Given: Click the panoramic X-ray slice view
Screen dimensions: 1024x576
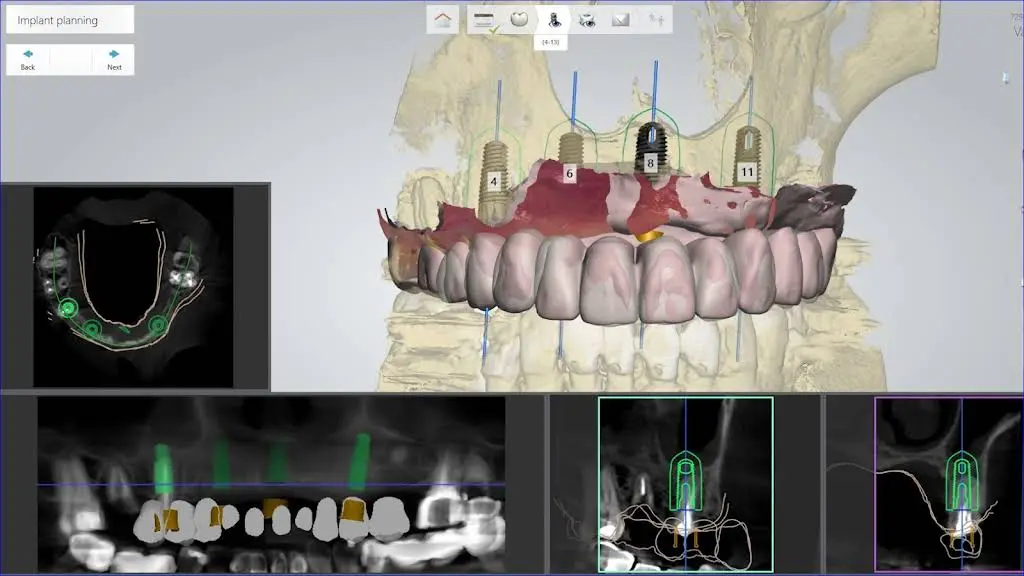Looking at the screenshot, I should coord(271,485).
